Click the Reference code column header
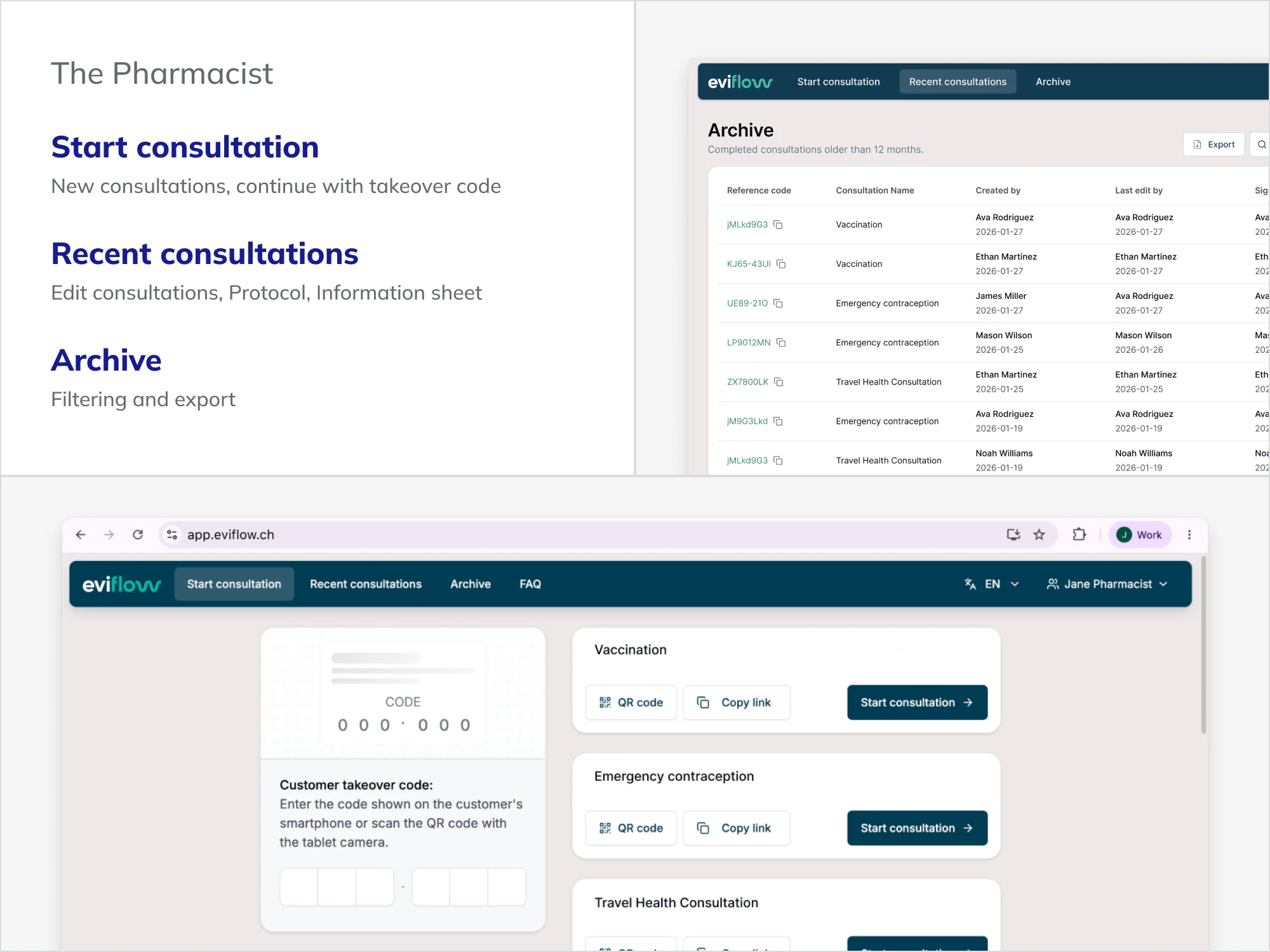This screenshot has width=1270, height=952. pyautogui.click(x=759, y=190)
